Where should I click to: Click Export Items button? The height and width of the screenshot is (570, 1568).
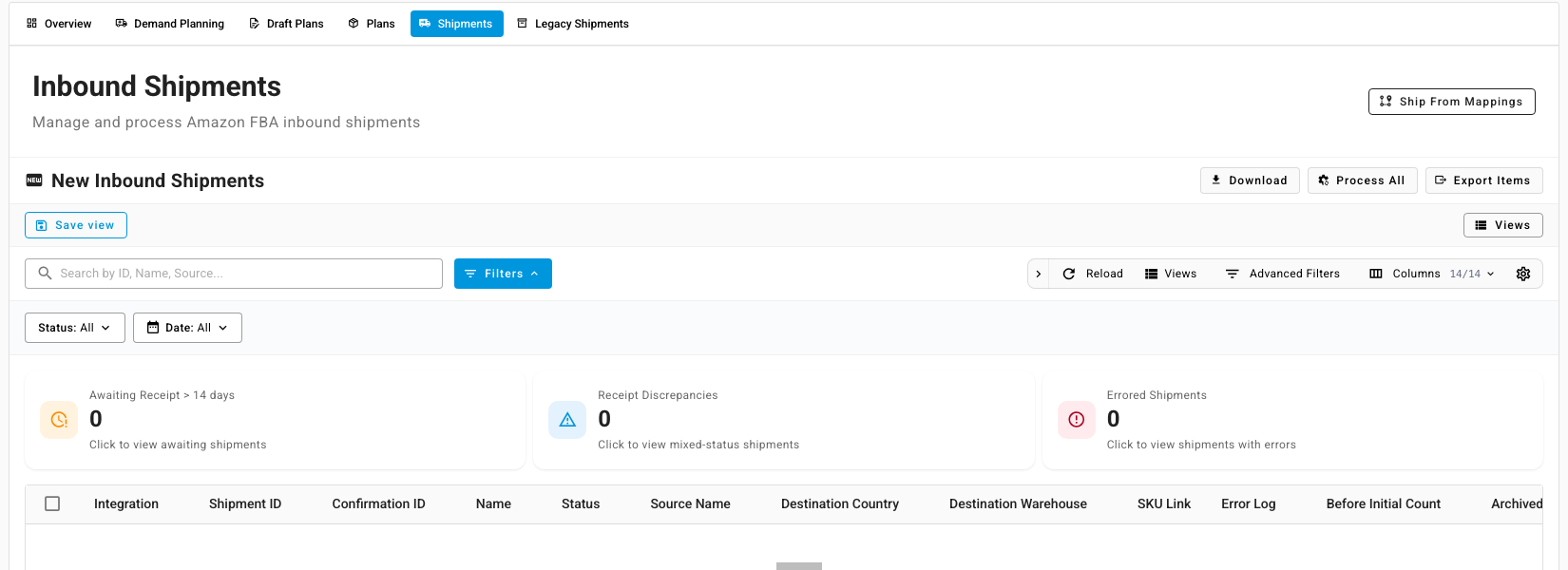(x=1483, y=180)
